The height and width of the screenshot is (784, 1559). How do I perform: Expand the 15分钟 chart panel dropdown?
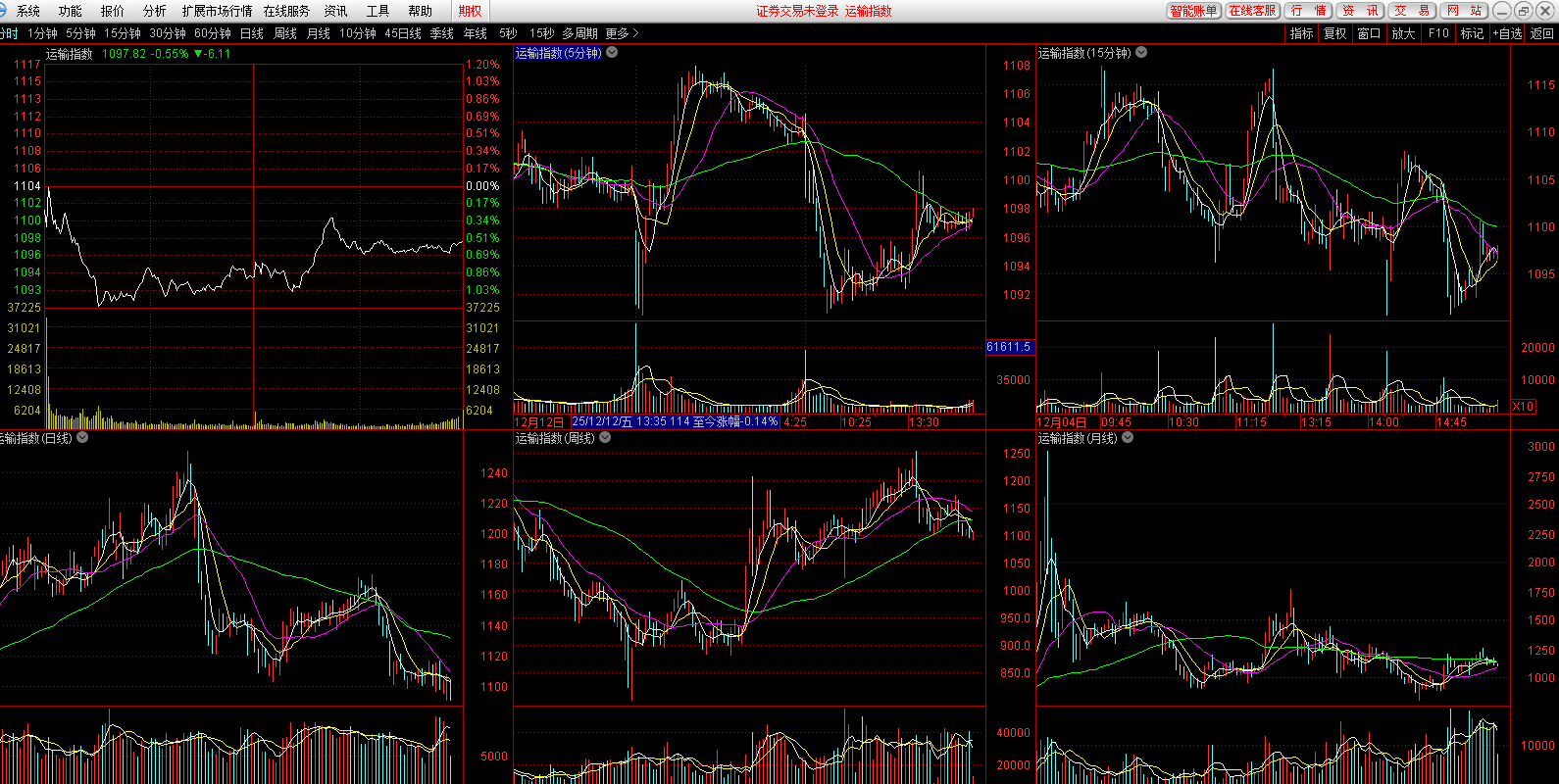coord(1141,53)
